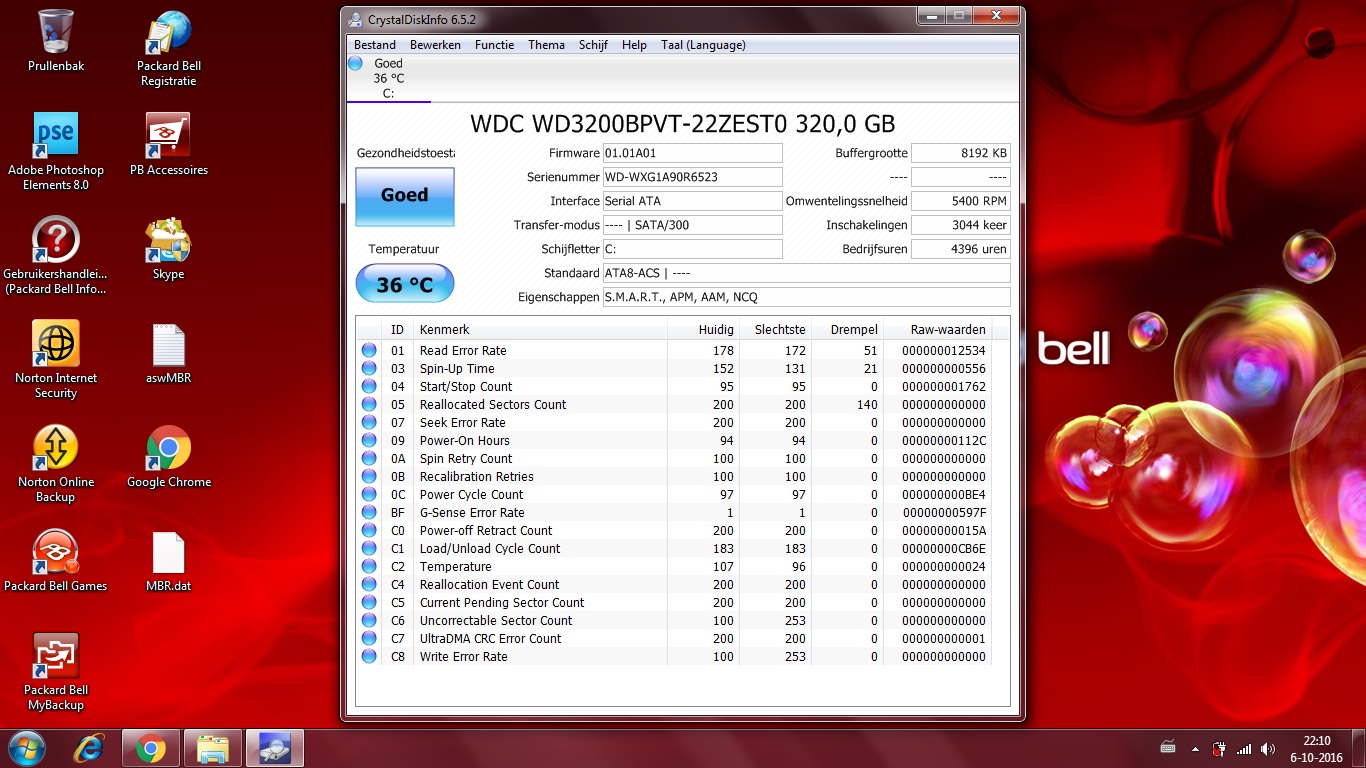The width and height of the screenshot is (1366, 768).
Task: Click the CrystalDiskInfo title bar icon
Action: [356, 18]
